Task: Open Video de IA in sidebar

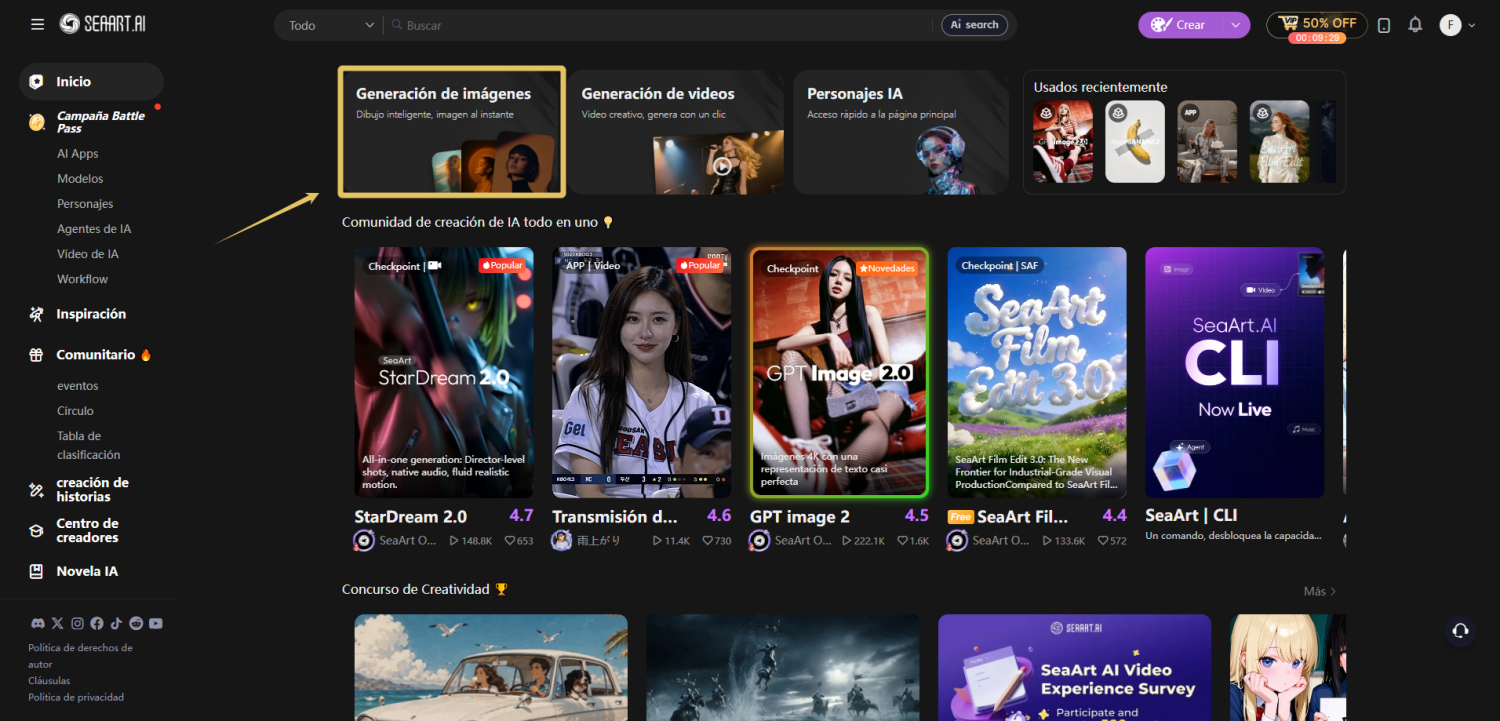Action: [88, 254]
